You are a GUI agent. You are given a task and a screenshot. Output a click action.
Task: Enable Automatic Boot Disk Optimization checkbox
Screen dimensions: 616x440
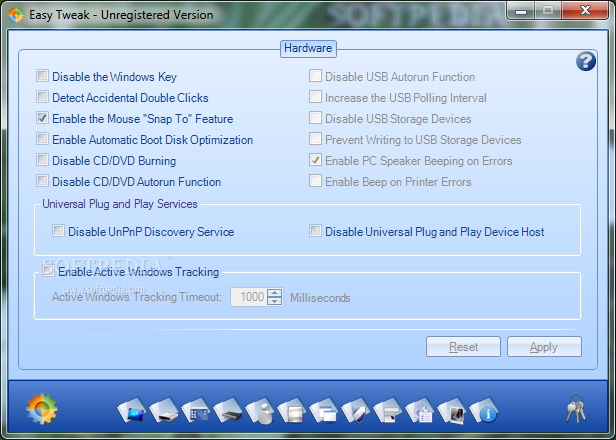coord(42,138)
